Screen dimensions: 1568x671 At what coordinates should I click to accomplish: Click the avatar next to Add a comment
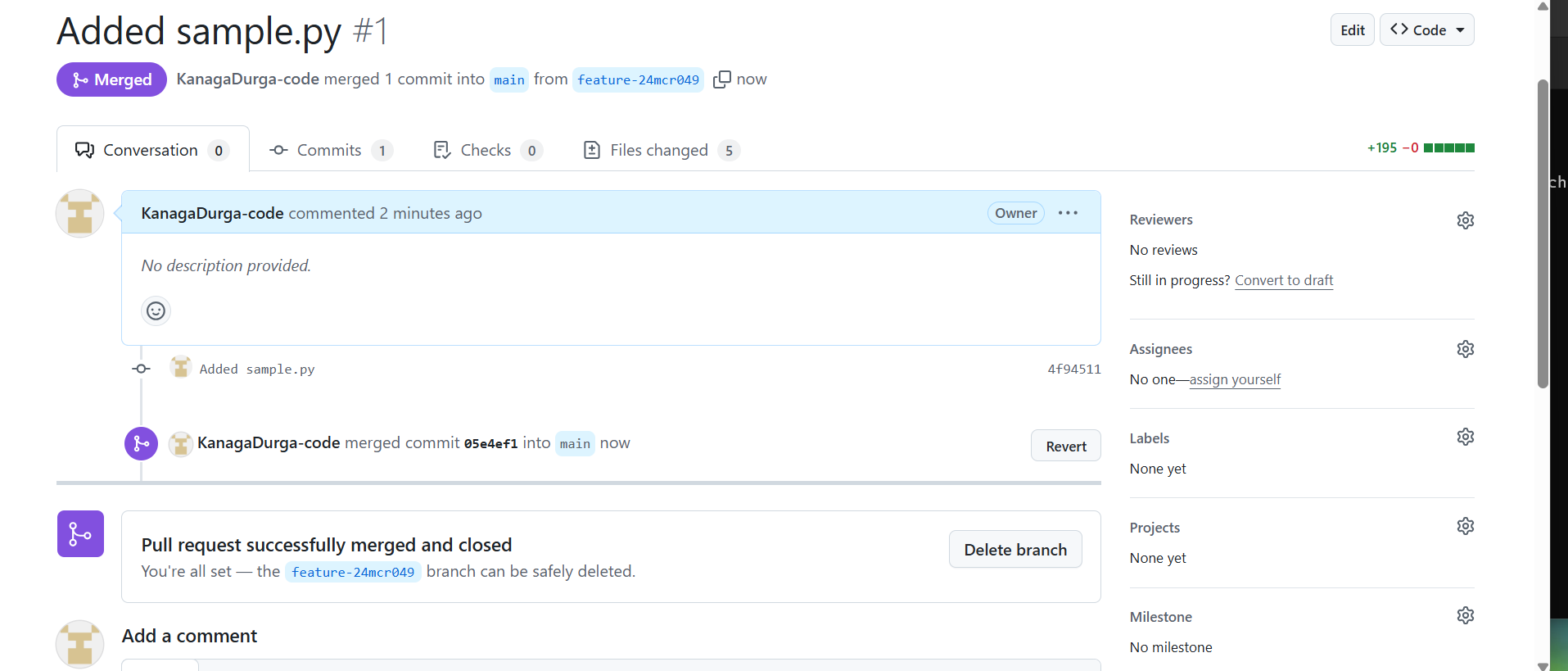coord(79,644)
